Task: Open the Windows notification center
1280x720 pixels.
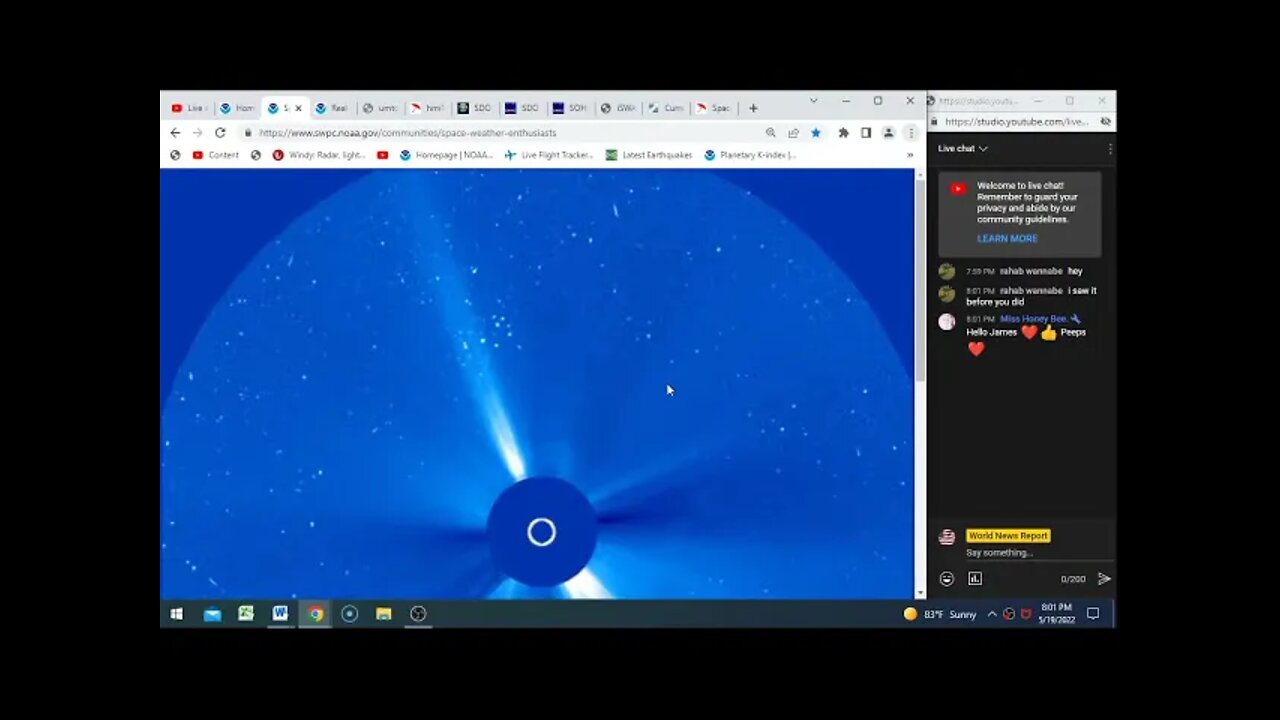Action: (x=1093, y=614)
